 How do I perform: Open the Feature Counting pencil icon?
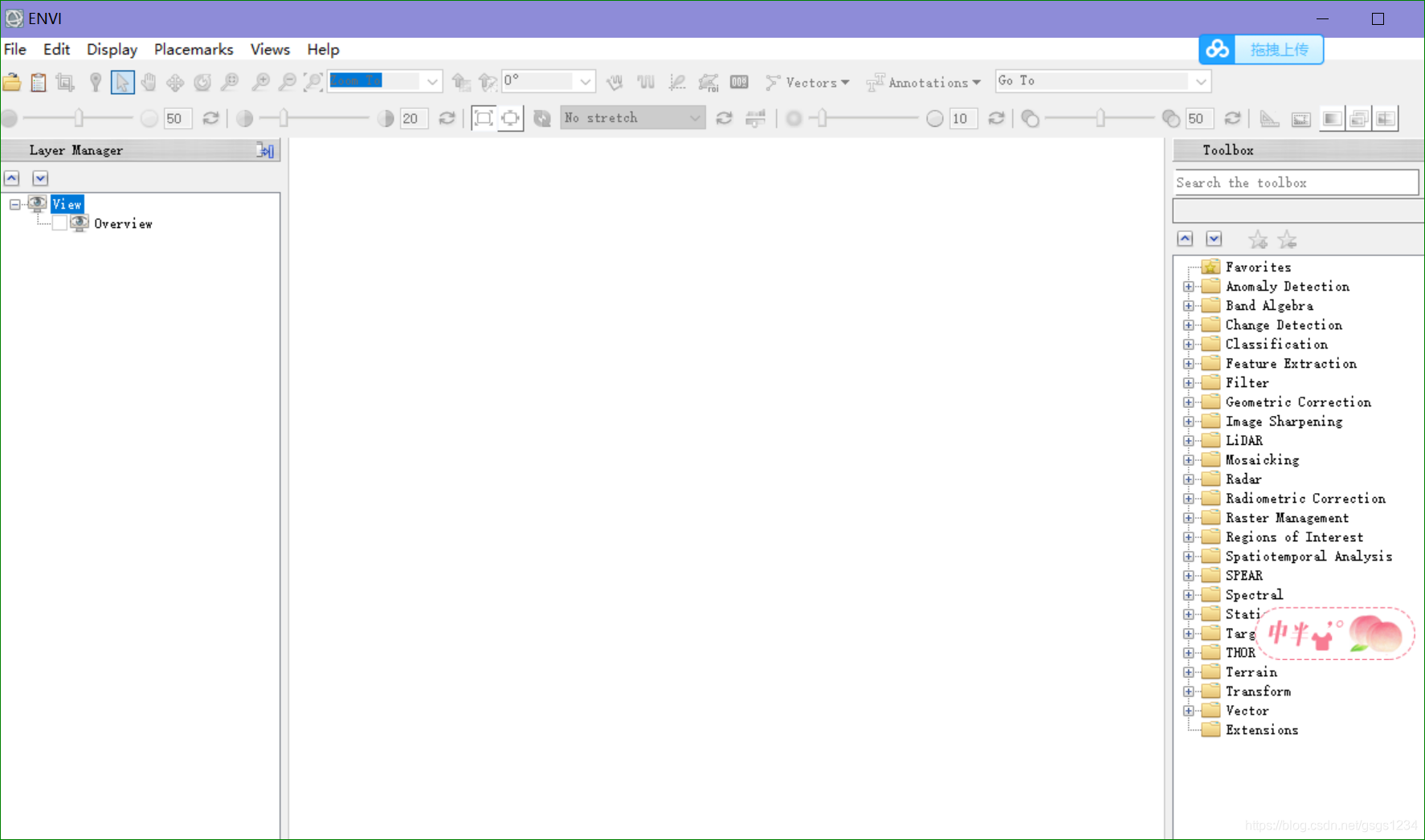[677, 82]
